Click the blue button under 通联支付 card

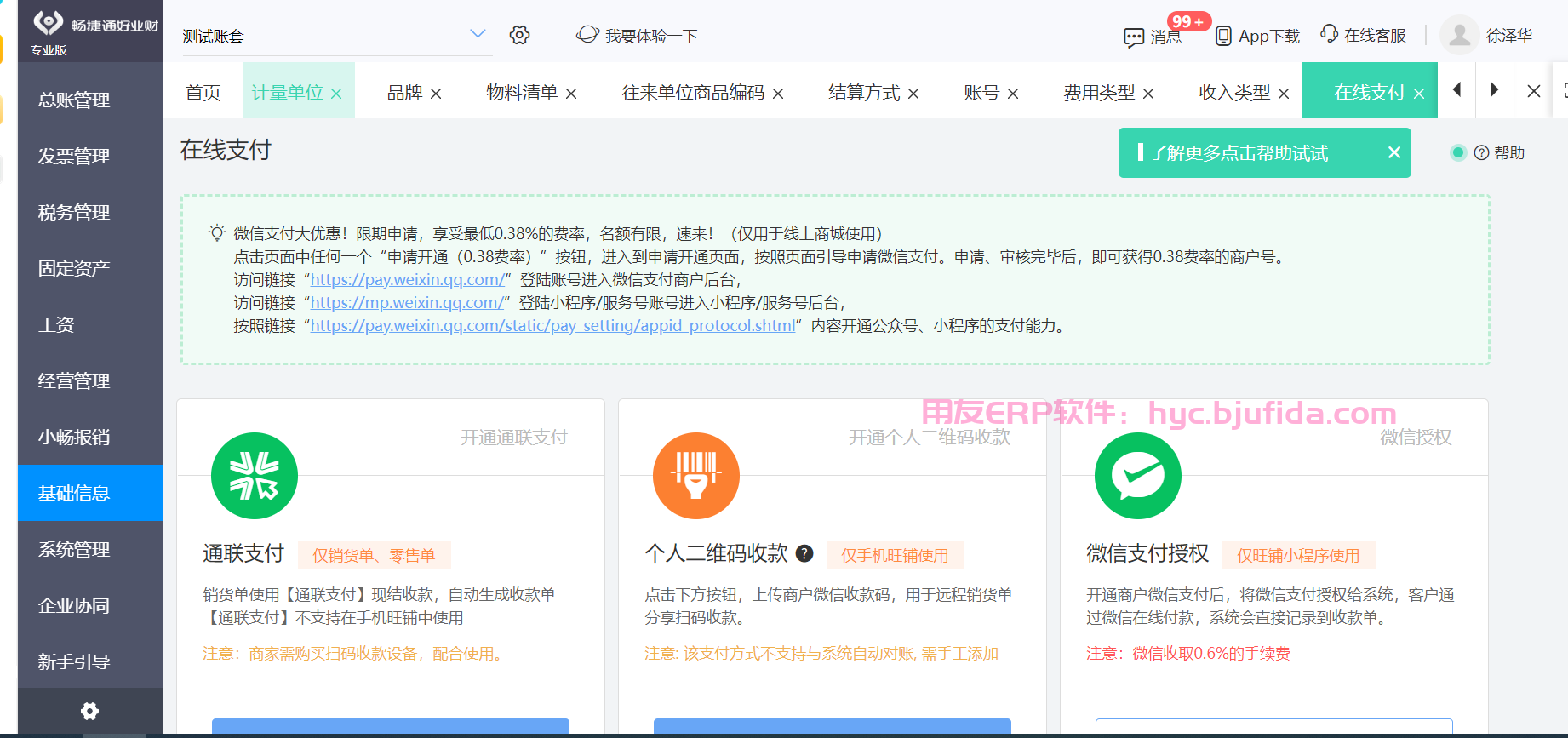[x=390, y=727]
